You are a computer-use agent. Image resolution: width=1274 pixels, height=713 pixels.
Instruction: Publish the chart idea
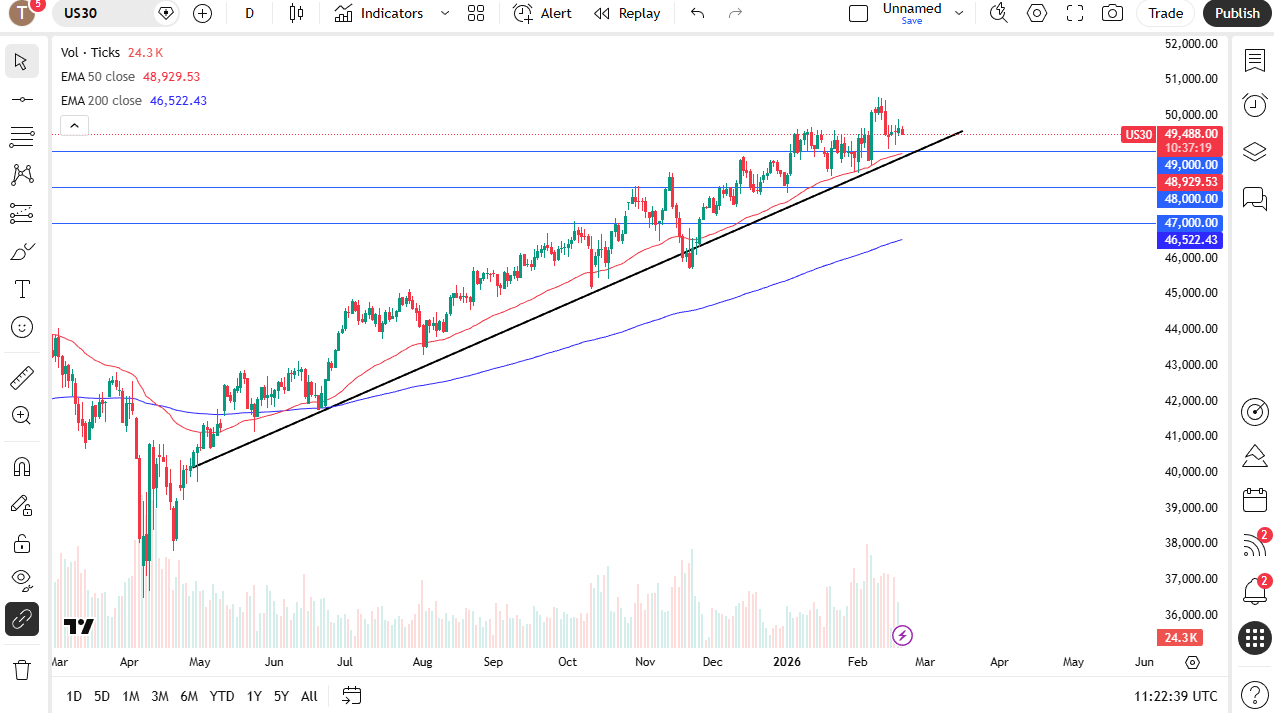point(1237,13)
